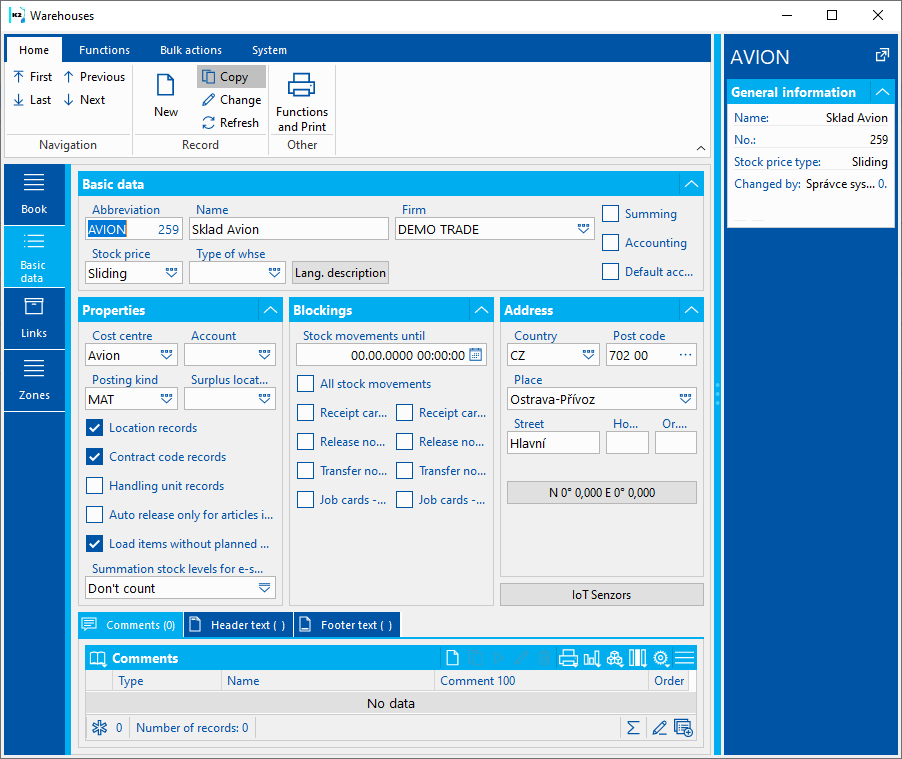Collapse the Address section

pyautogui.click(x=691, y=310)
